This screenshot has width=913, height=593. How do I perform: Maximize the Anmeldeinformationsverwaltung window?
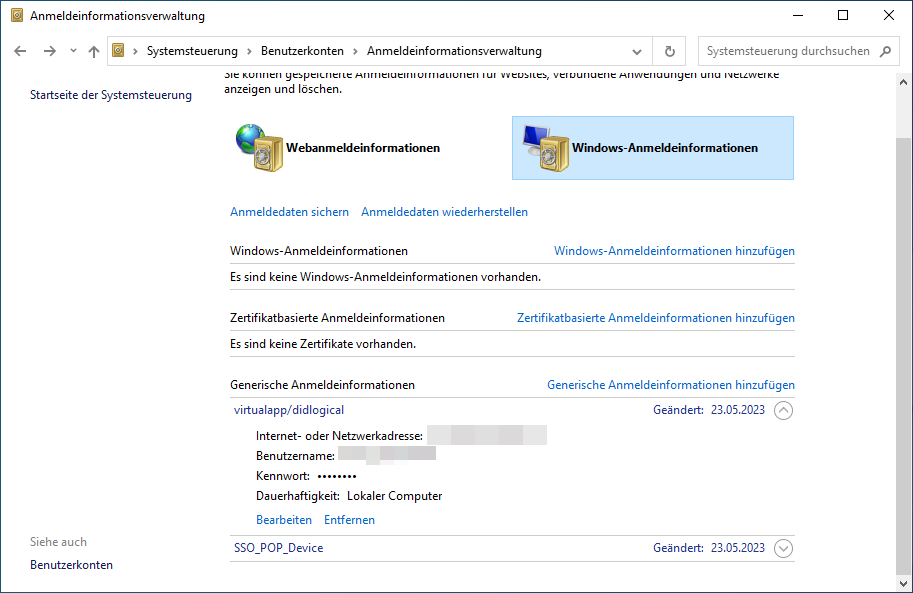point(843,16)
